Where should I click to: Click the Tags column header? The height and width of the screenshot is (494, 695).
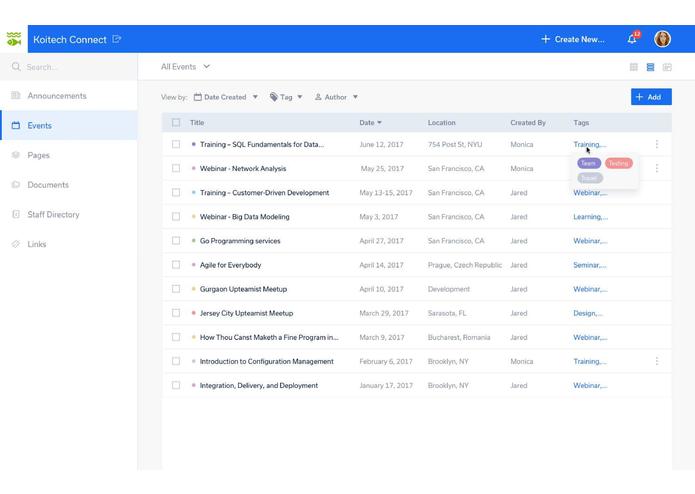coord(581,122)
